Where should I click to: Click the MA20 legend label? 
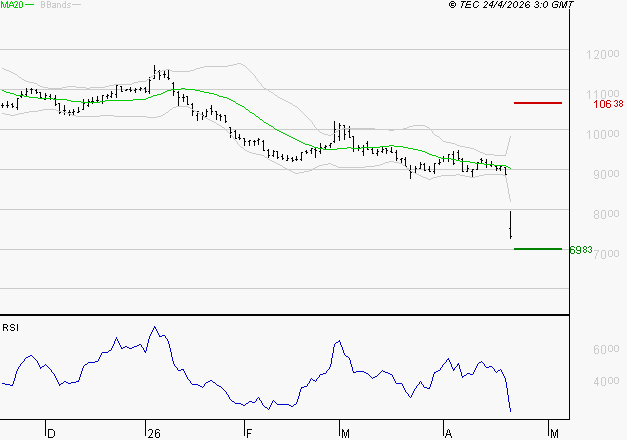tap(12, 5)
